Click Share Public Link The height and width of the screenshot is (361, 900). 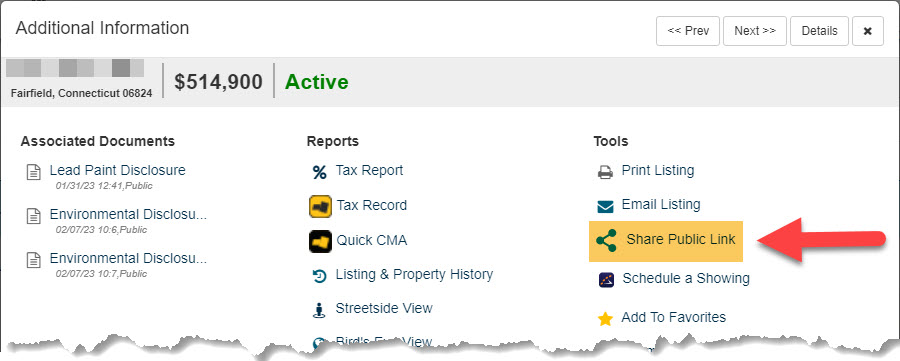[x=681, y=239]
